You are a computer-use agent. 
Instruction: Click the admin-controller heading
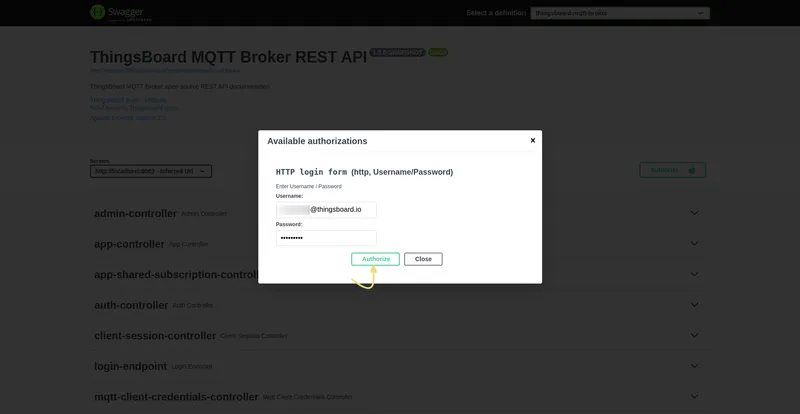[x=135, y=213]
